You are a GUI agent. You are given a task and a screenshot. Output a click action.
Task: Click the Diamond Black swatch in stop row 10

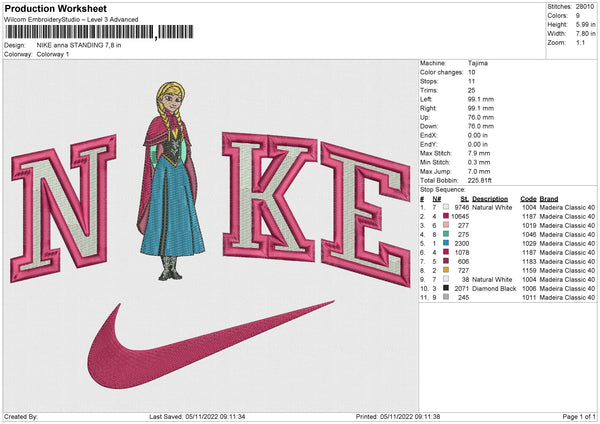[x=446, y=288]
